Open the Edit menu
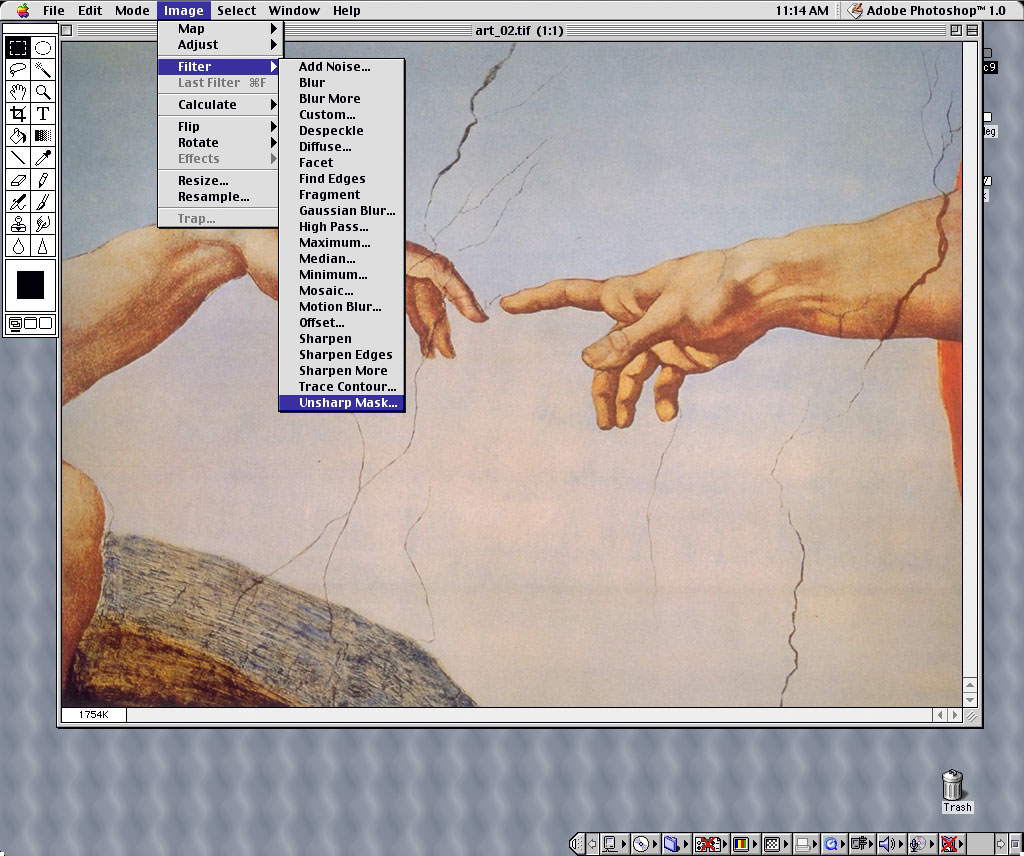The height and width of the screenshot is (856, 1024). (x=90, y=10)
